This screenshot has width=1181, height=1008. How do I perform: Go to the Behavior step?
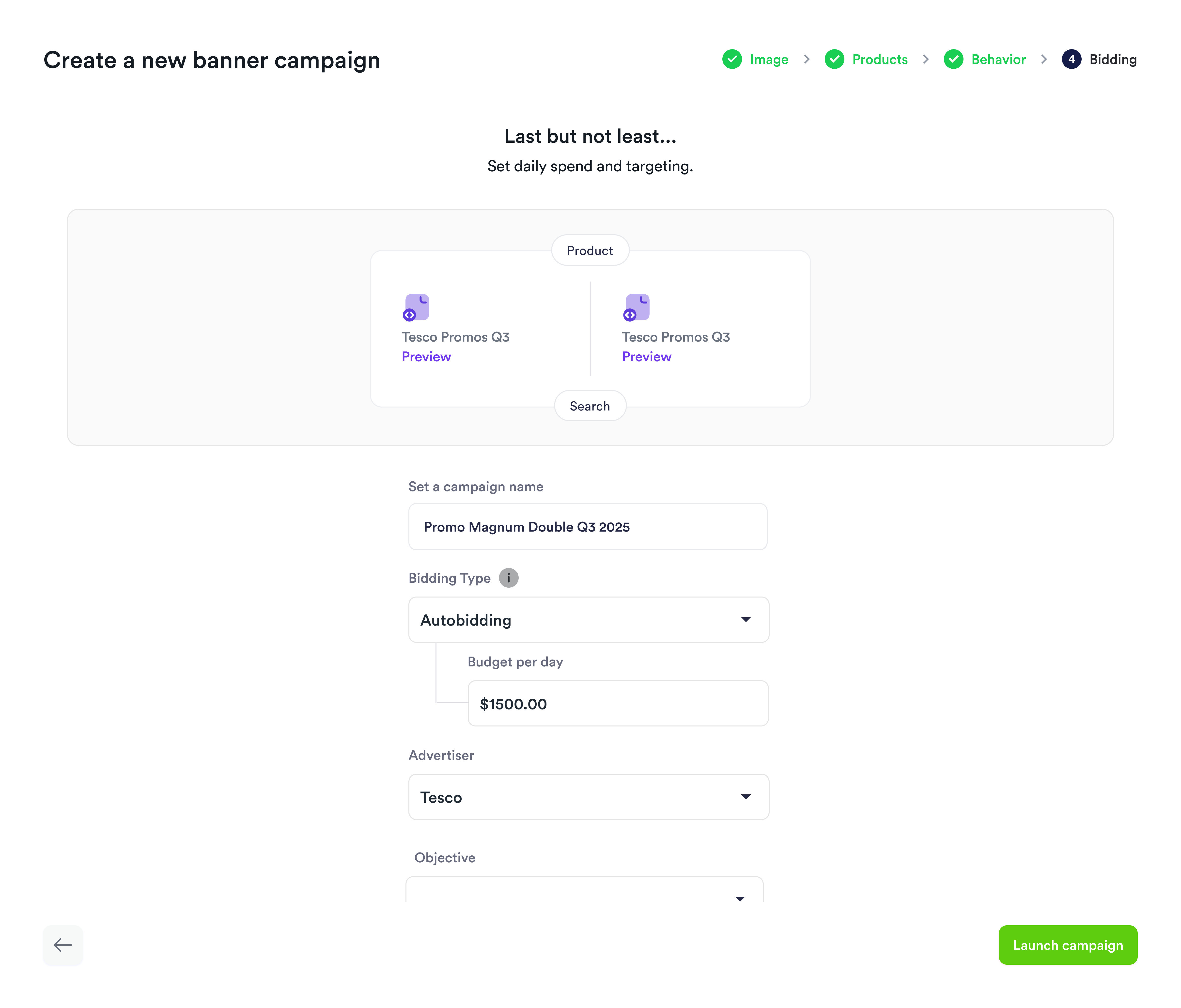tap(997, 59)
